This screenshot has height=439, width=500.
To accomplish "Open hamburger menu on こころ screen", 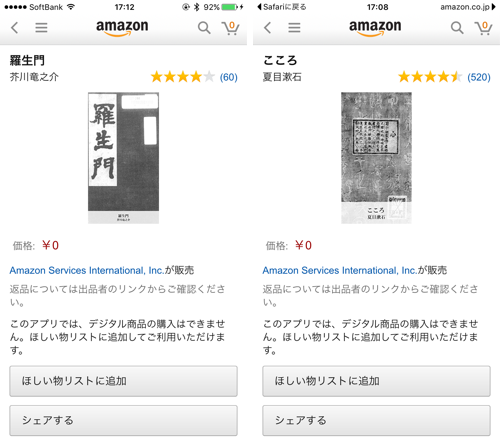I will point(294,28).
